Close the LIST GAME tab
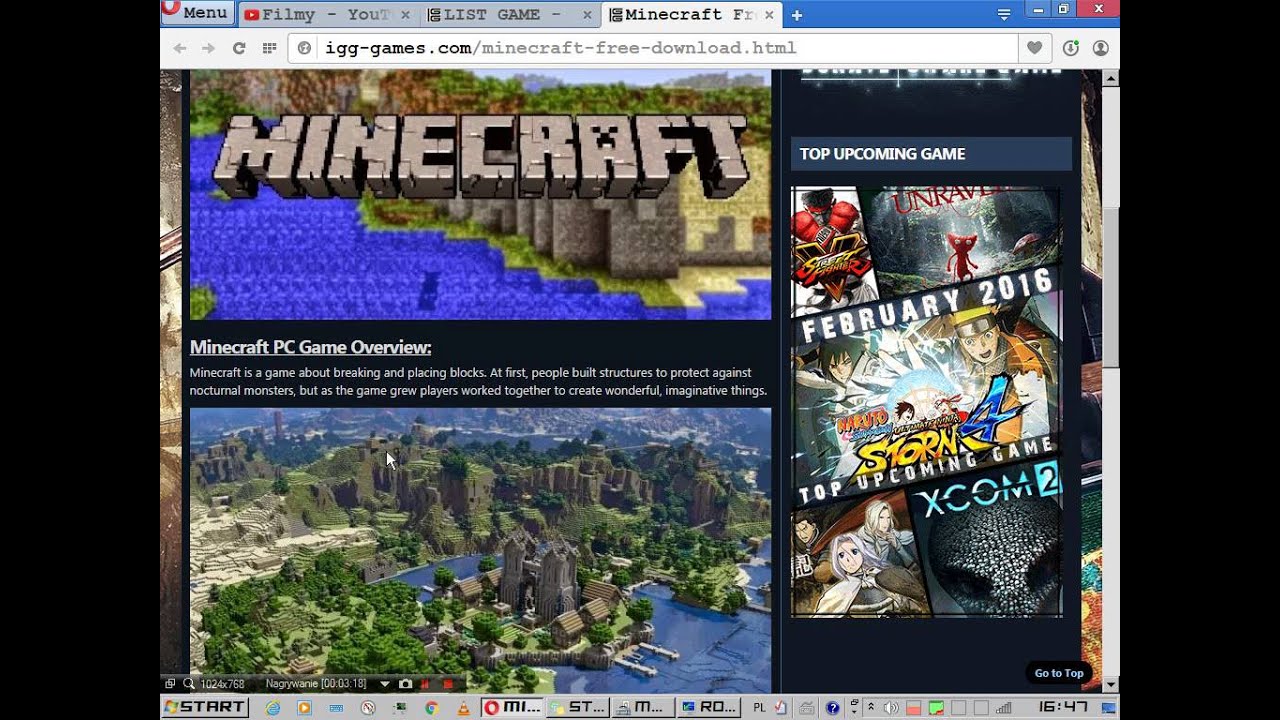This screenshot has height=720, width=1280. 587,15
